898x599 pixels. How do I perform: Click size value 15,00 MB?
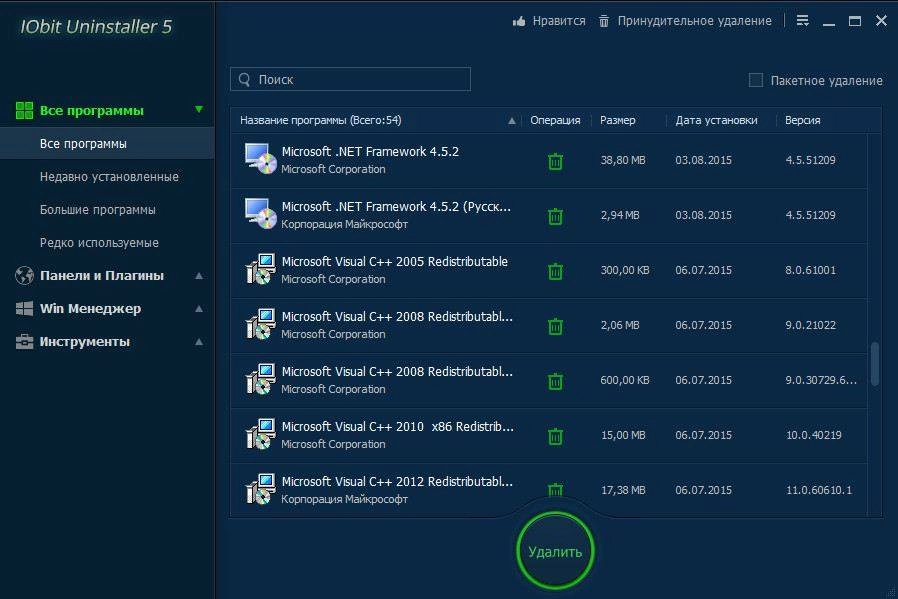623,435
